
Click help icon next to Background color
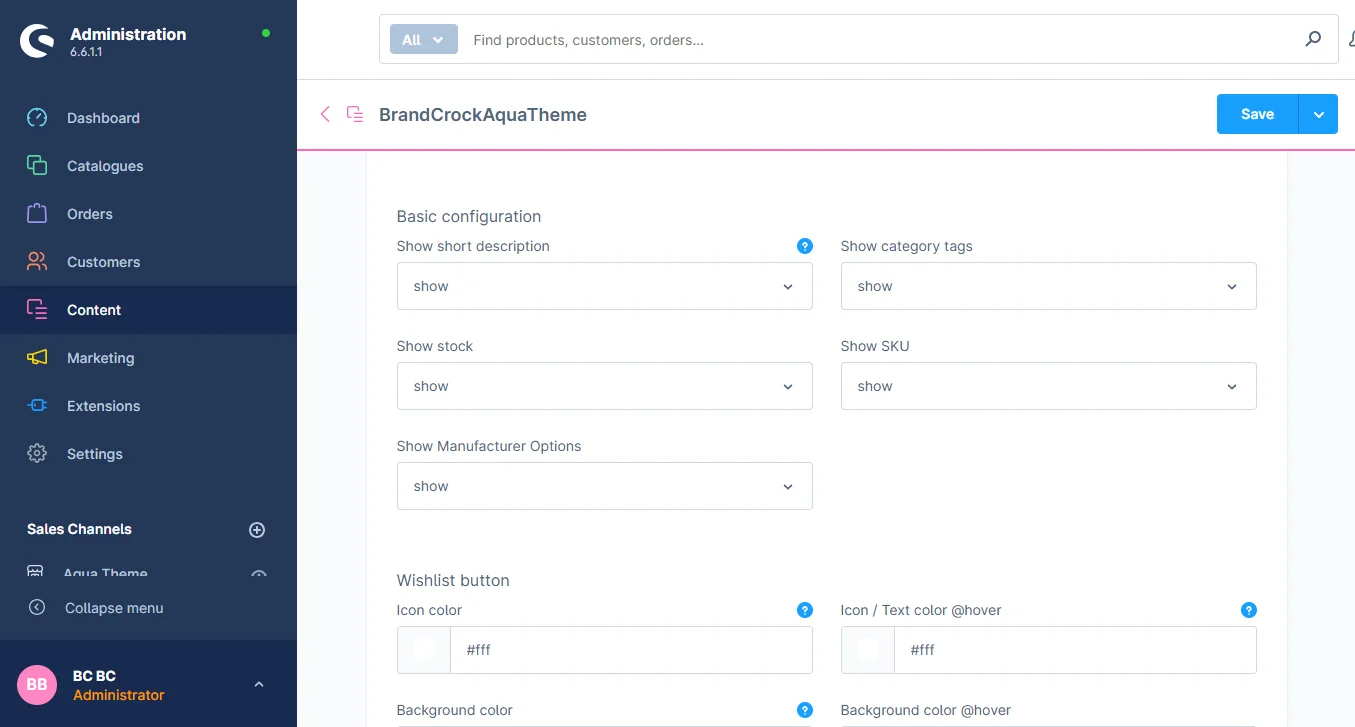(x=804, y=710)
